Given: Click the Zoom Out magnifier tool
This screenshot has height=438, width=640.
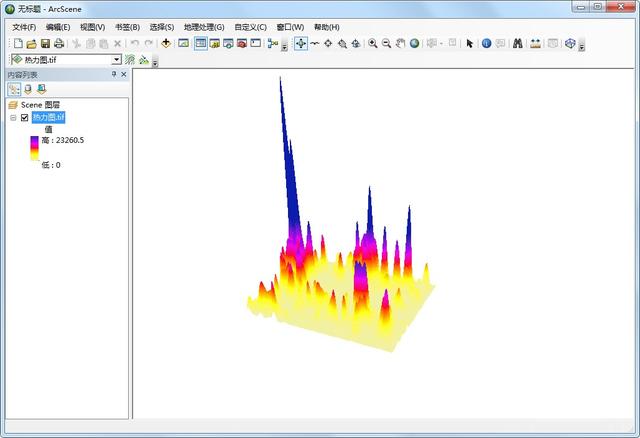Looking at the screenshot, I should [386, 44].
